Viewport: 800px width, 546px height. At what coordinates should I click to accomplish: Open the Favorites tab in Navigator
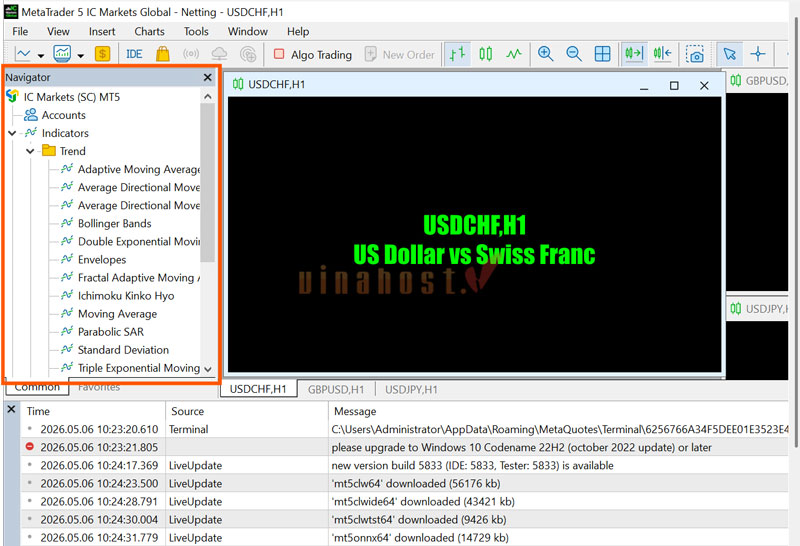(x=99, y=387)
